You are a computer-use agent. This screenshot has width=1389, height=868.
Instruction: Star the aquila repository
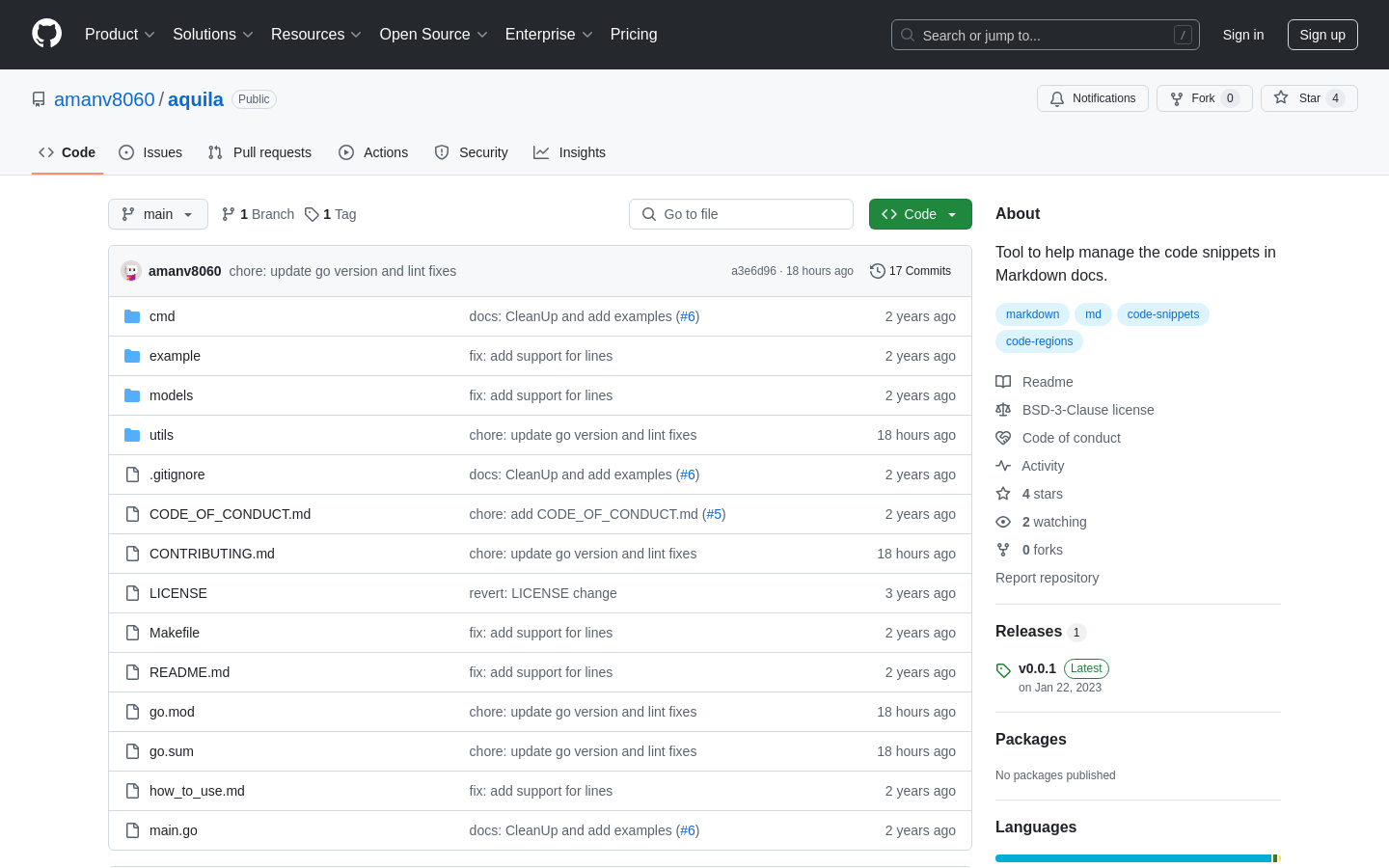[x=1309, y=98]
